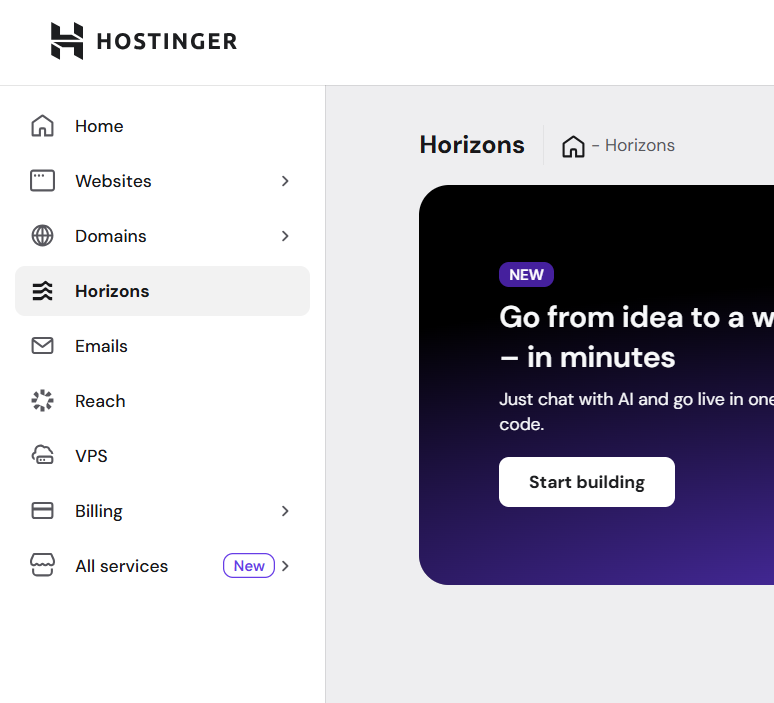Select the Horizons sidebar item
The width and height of the screenshot is (774, 703).
click(162, 291)
